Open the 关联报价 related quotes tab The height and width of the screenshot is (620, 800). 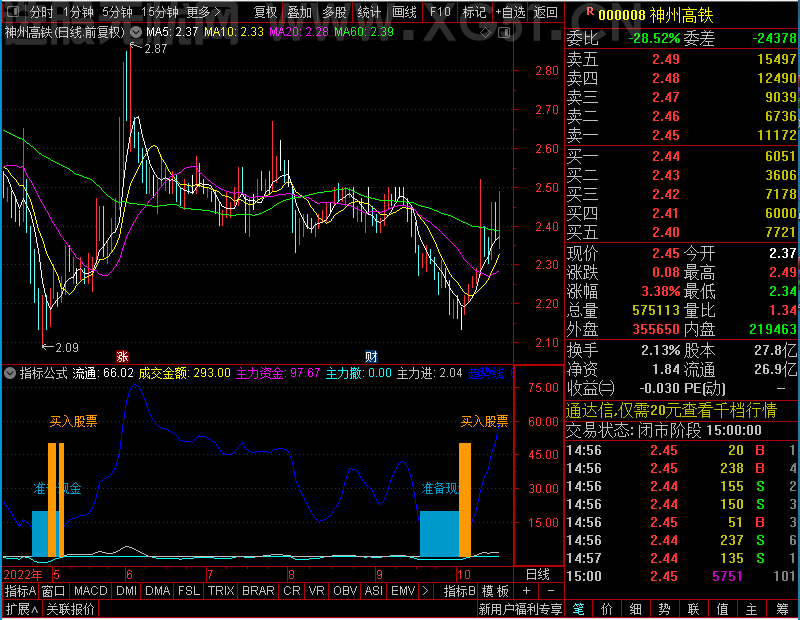(x=70, y=609)
